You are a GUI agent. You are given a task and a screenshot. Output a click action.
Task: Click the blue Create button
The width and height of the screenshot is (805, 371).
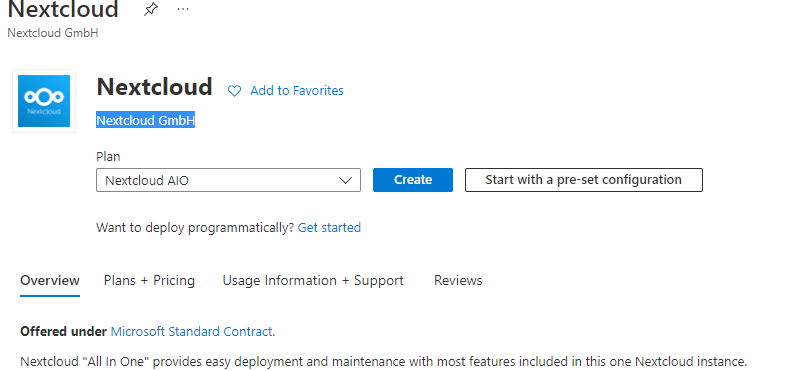(x=413, y=180)
